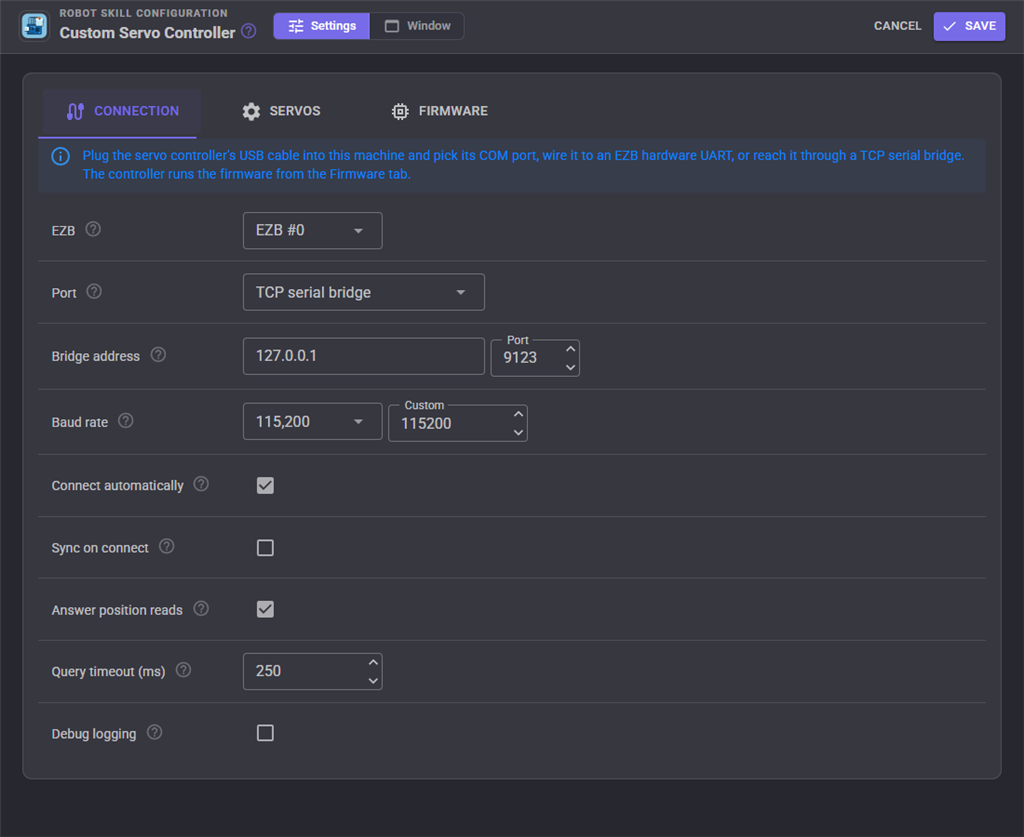Open the EZB #0 dropdown
Screen dimensions: 1024x837
point(312,230)
